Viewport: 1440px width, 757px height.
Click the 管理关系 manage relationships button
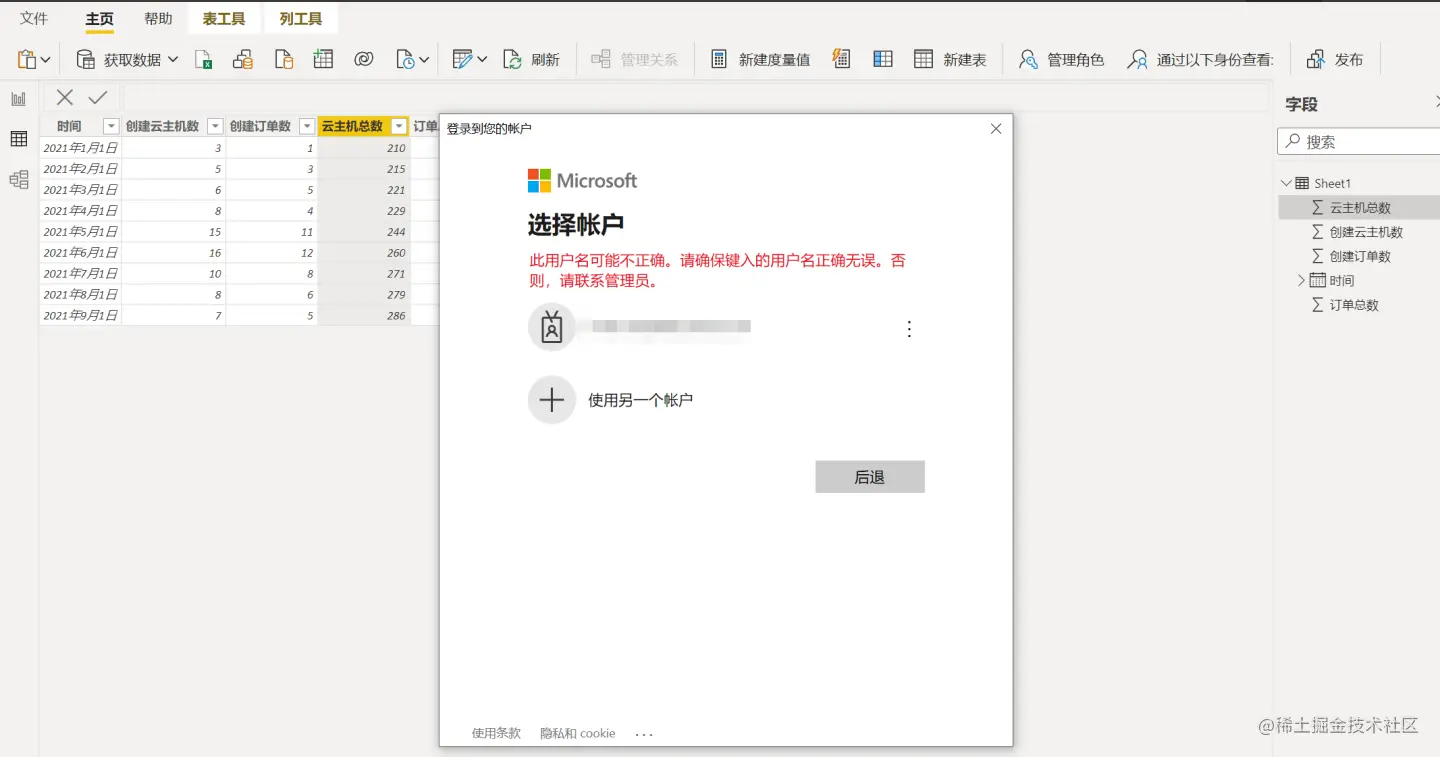tap(635, 60)
